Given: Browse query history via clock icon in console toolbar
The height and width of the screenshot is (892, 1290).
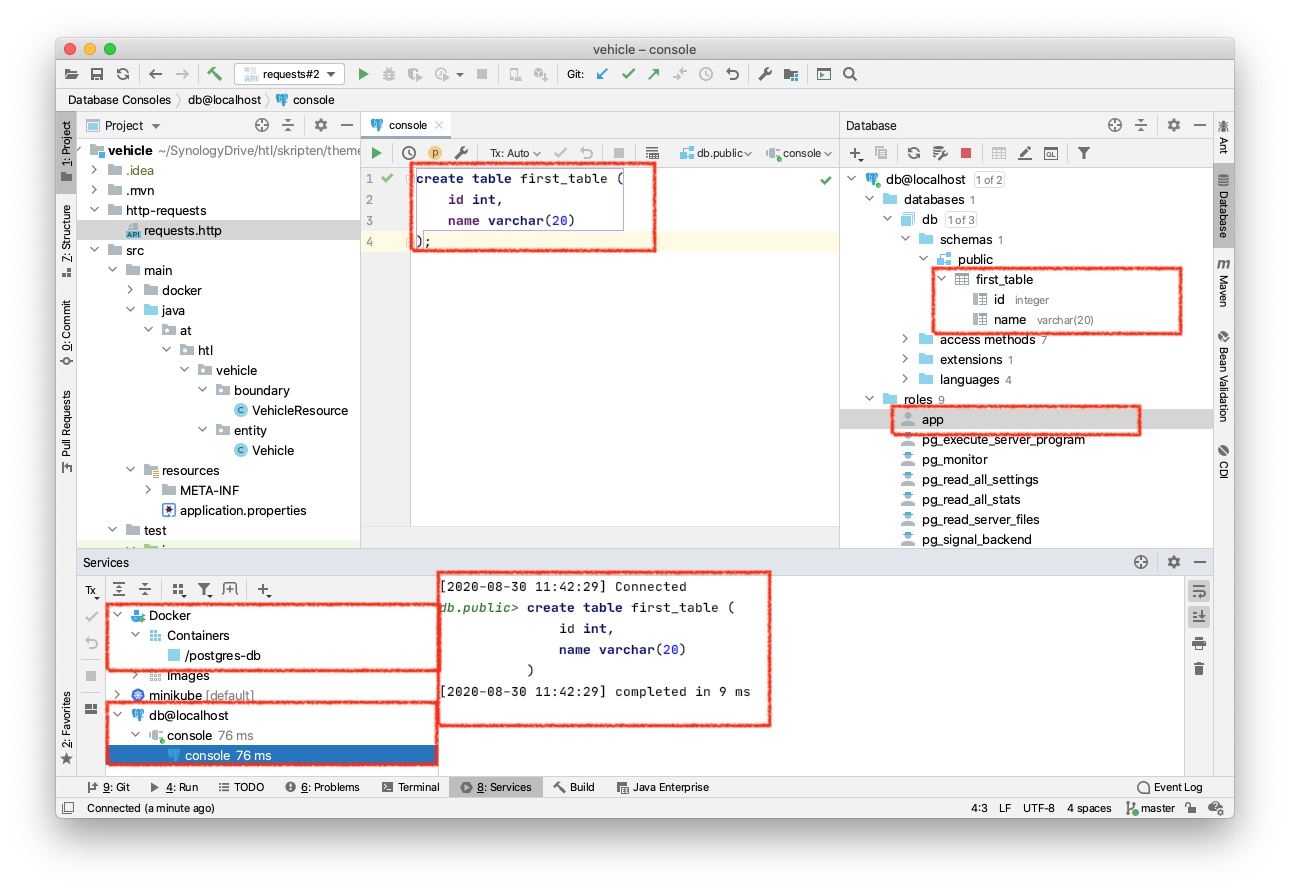Looking at the screenshot, I should pos(409,153).
